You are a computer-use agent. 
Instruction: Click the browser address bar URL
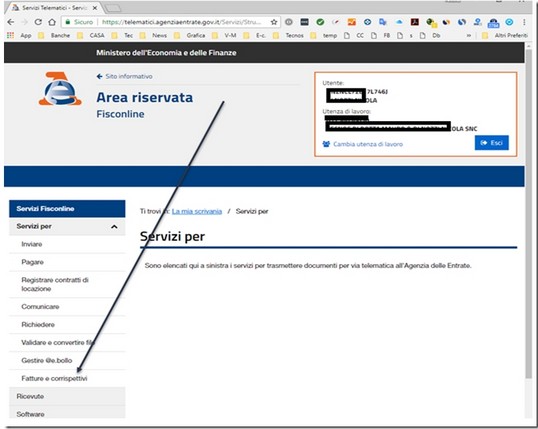[181, 22]
